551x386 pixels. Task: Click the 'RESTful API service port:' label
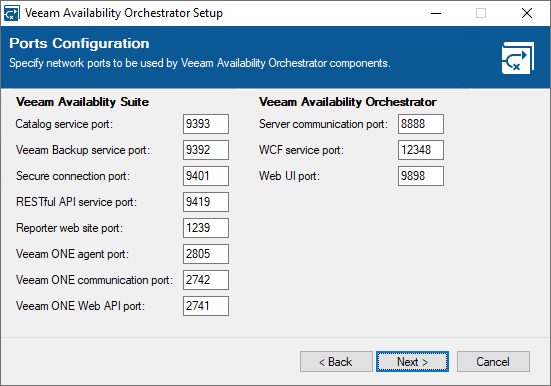pos(76,202)
